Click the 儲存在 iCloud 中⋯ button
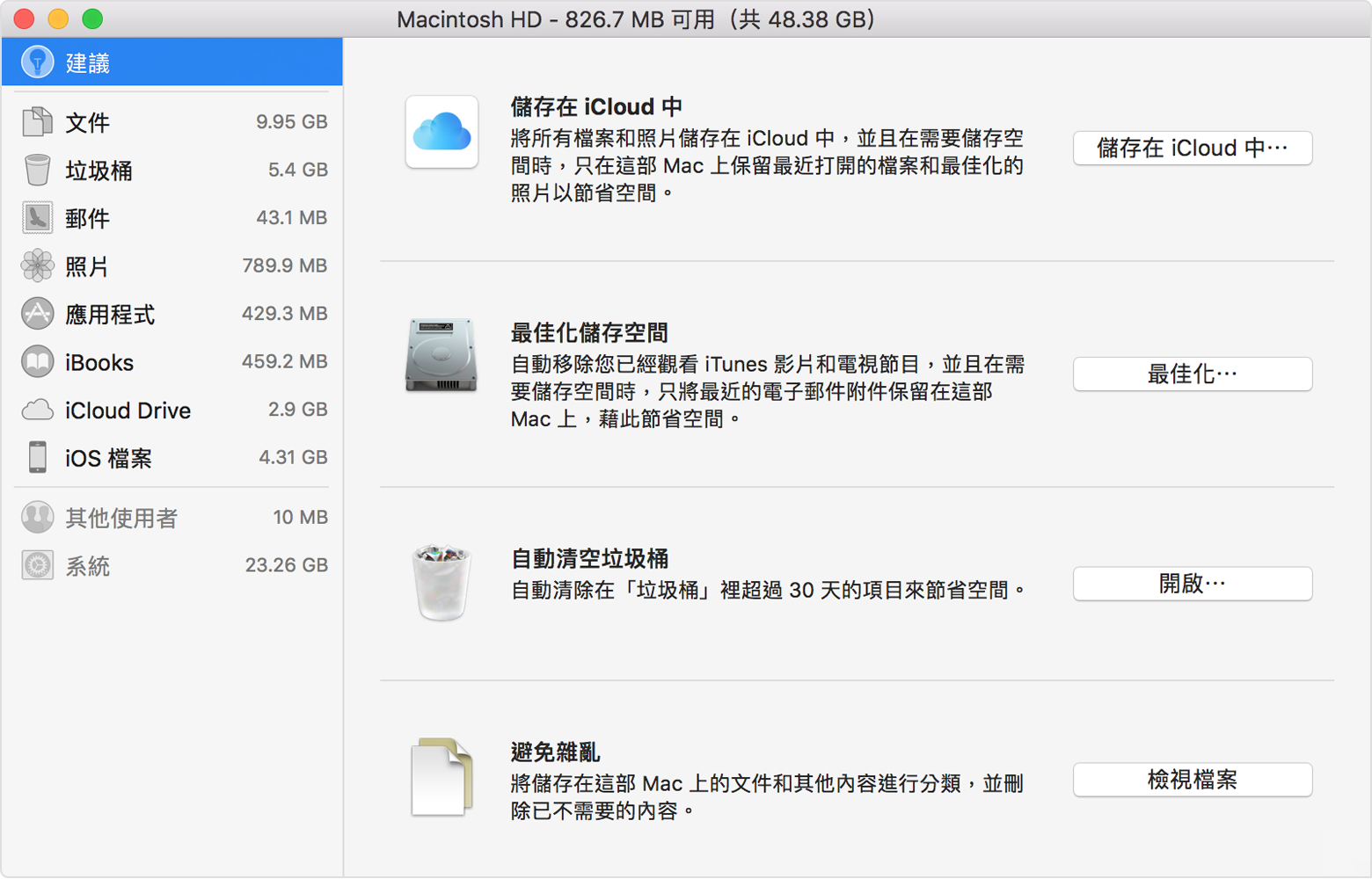 tap(1192, 148)
